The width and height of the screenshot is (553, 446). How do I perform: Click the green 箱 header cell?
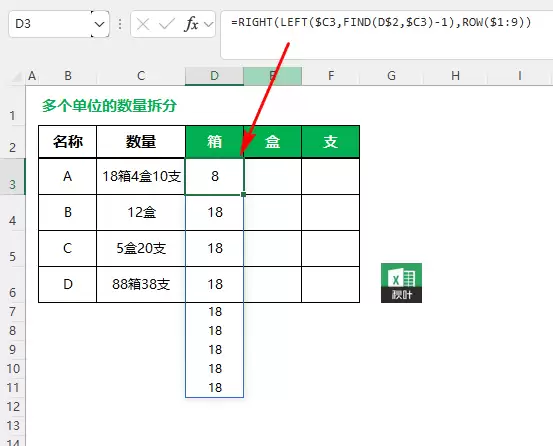point(214,142)
